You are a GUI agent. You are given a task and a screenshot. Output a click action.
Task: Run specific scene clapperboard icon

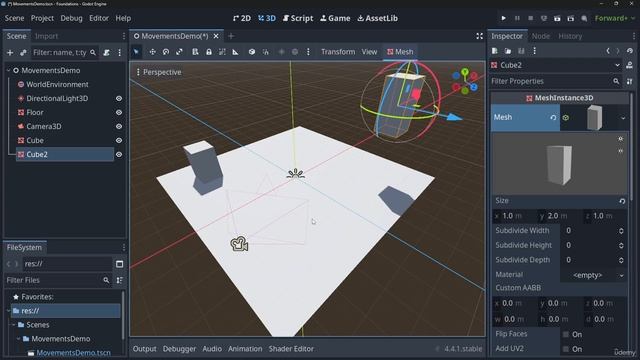pos(571,18)
